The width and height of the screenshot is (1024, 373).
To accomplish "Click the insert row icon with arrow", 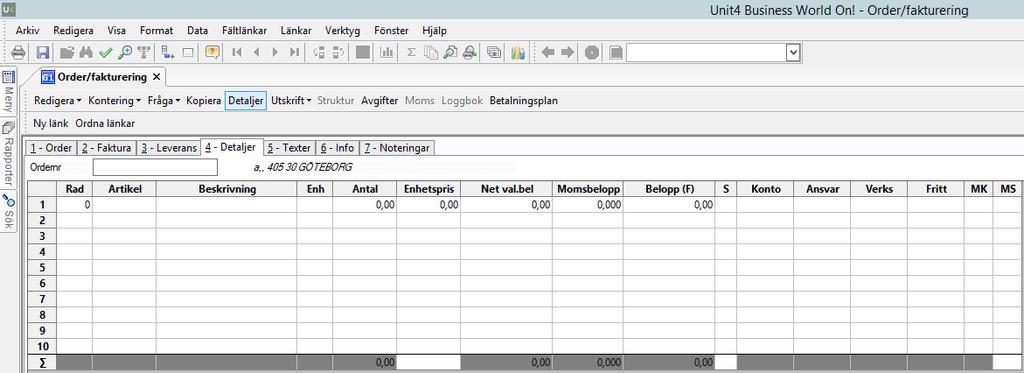I will [x=168, y=53].
